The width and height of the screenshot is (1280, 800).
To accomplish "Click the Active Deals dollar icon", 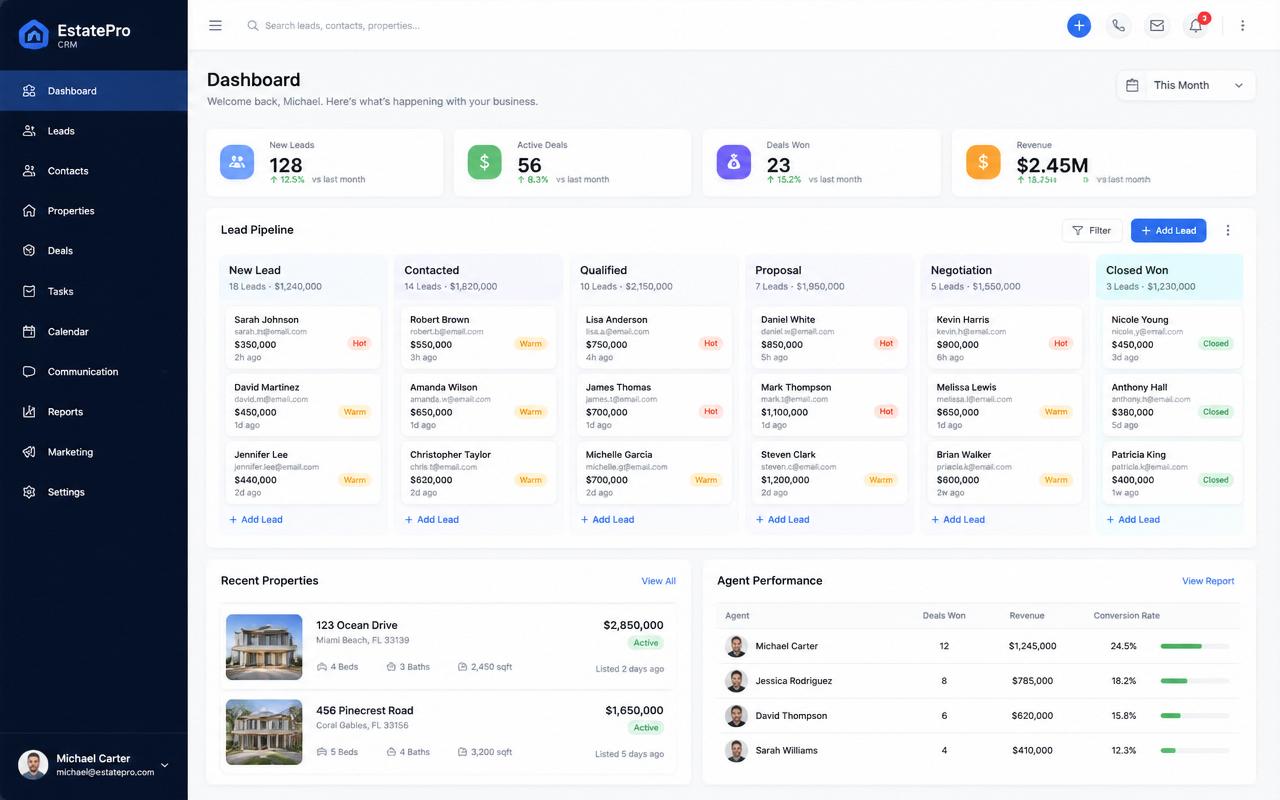I will [485, 162].
